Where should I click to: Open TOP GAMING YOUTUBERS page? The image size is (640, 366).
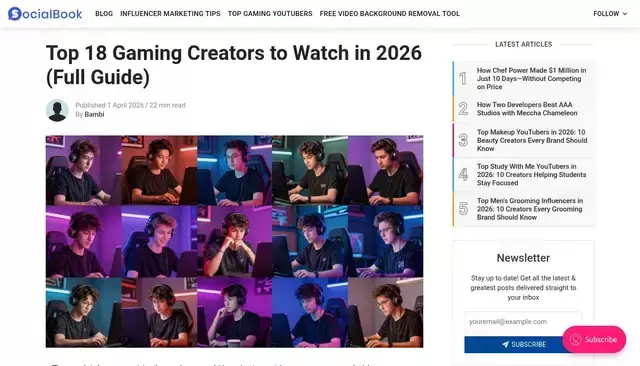click(270, 13)
